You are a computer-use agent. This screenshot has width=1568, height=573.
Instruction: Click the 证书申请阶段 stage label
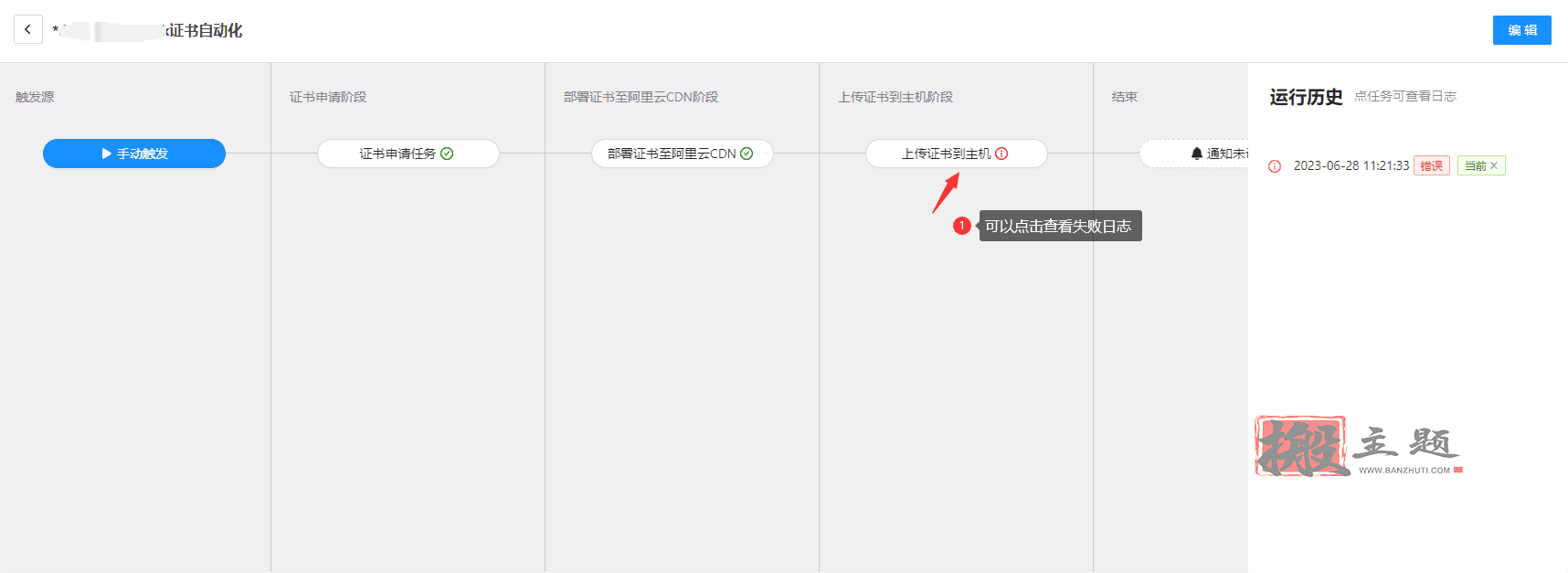point(328,97)
